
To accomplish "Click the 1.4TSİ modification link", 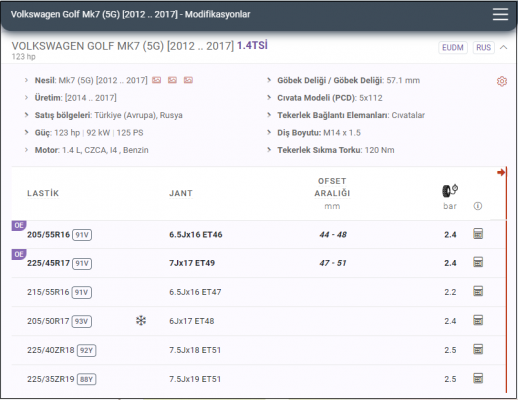I will 252,45.
